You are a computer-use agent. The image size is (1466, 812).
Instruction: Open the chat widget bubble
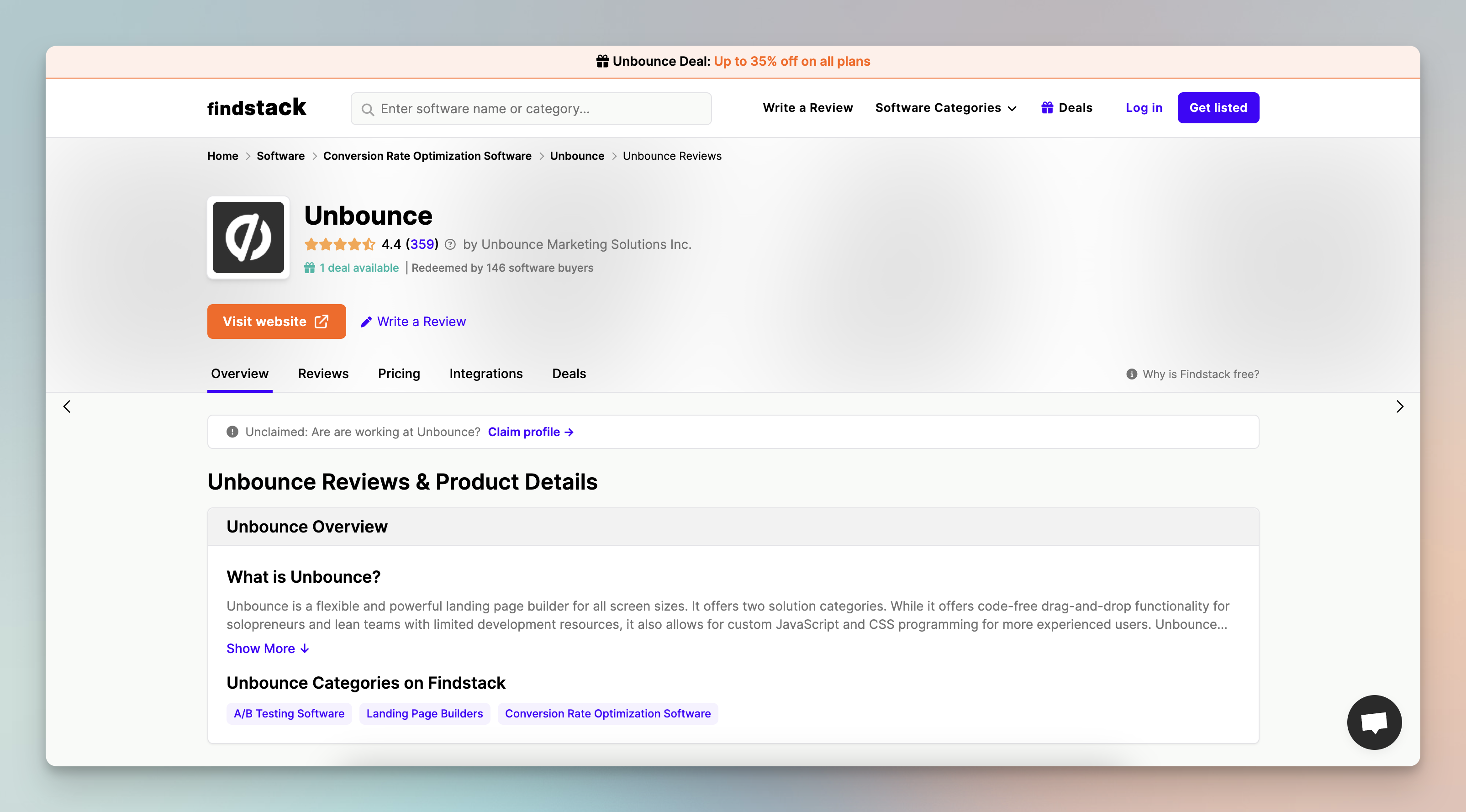[x=1373, y=722]
